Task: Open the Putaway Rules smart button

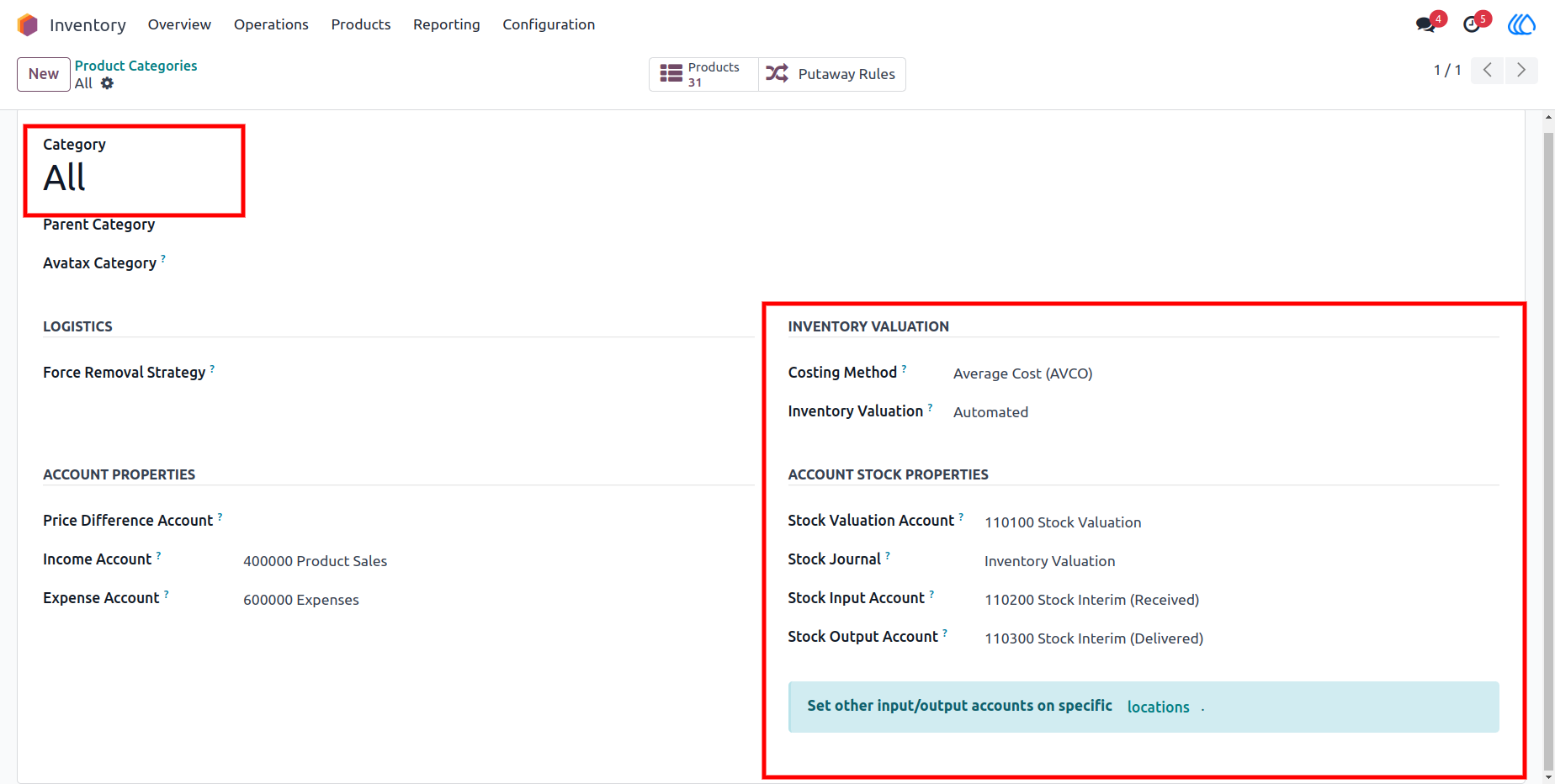Action: [x=831, y=74]
